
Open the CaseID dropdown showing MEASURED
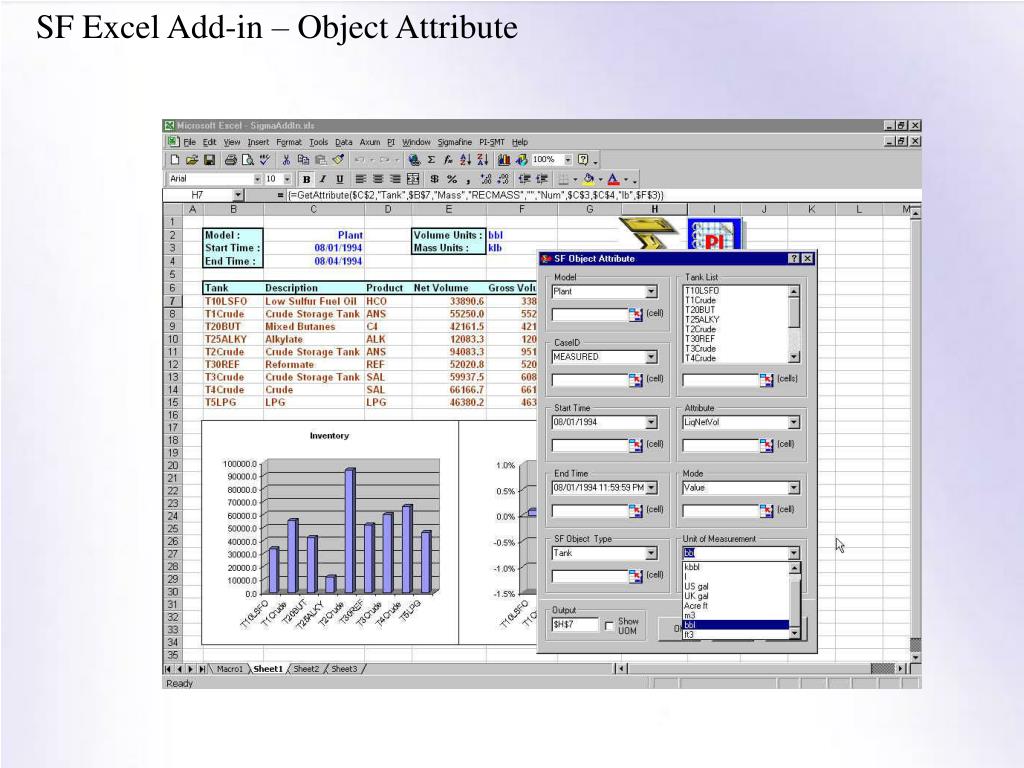(x=651, y=357)
